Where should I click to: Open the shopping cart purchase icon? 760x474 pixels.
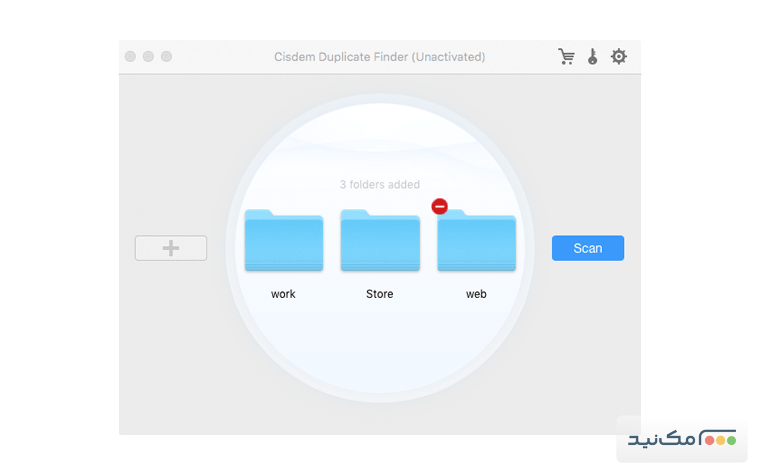click(x=566, y=57)
